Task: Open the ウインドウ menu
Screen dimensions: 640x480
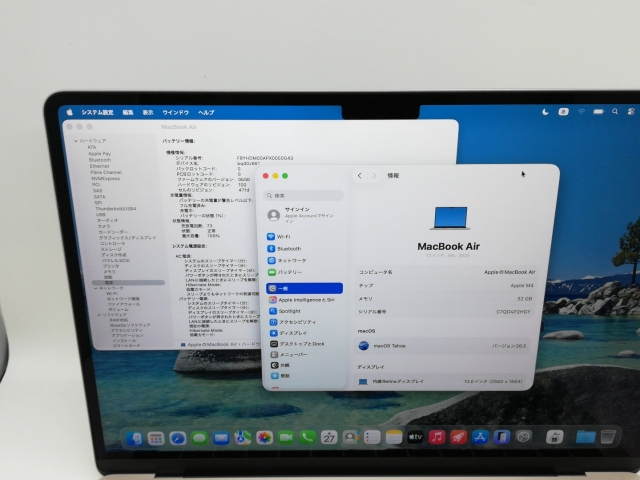Action: [x=176, y=112]
